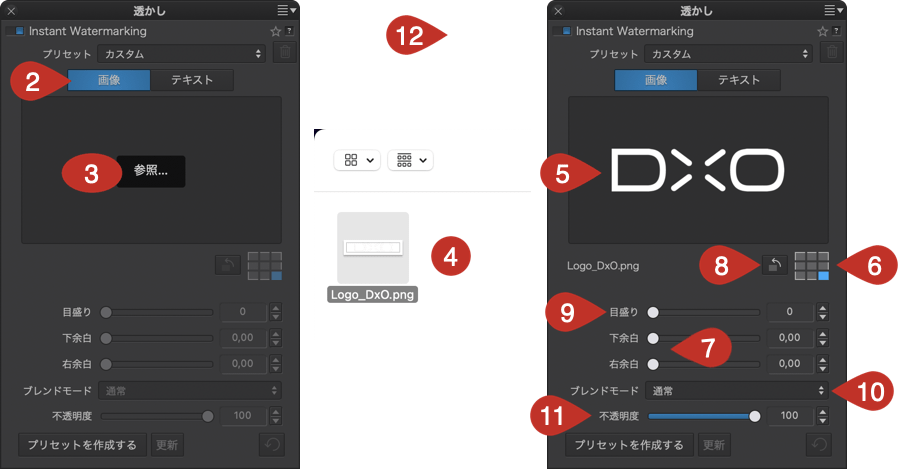Open the ブレンドモード dropdown in the left panel

(x=190, y=390)
